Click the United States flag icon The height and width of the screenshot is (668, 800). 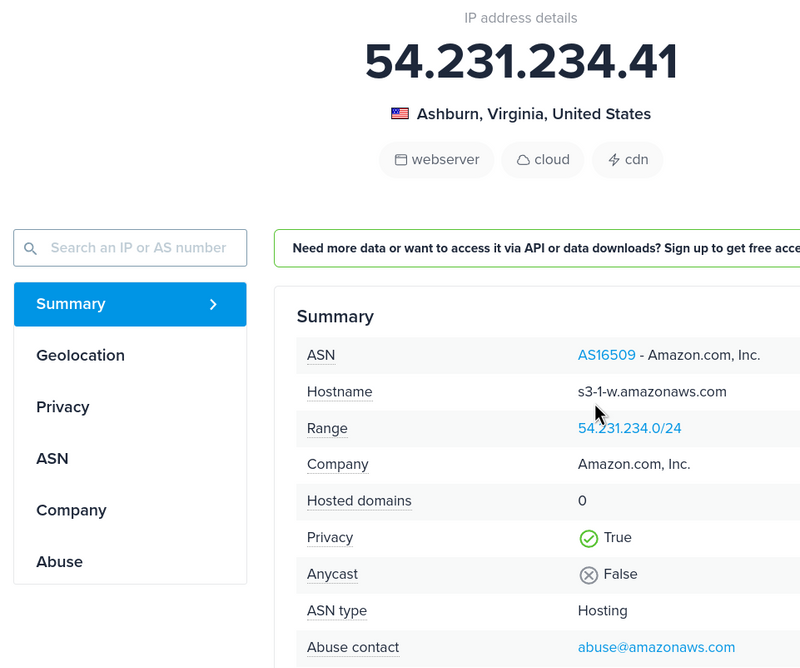point(400,114)
